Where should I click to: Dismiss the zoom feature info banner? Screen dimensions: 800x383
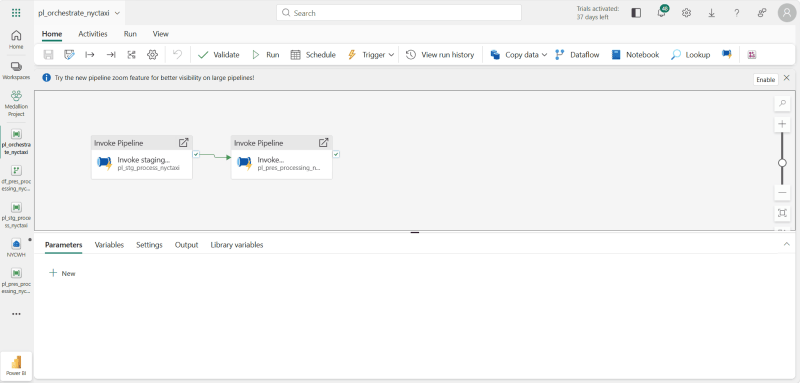click(786, 78)
